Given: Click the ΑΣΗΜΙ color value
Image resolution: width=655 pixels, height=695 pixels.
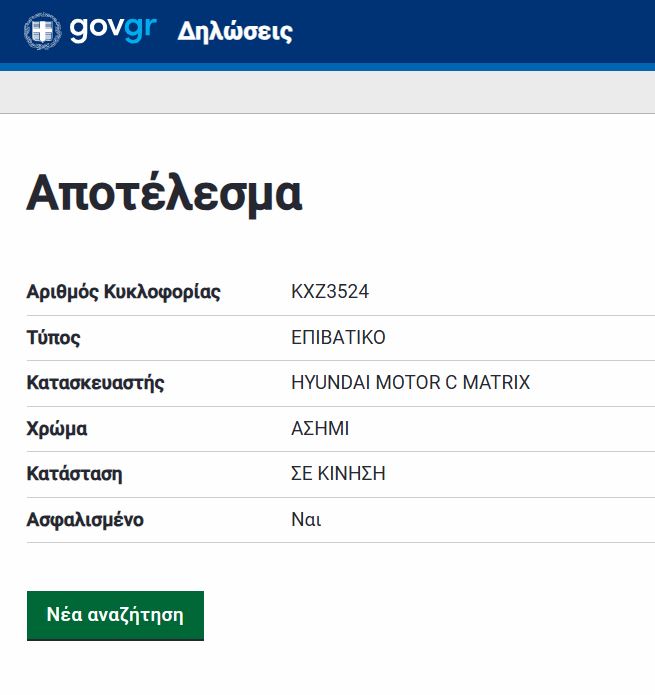Looking at the screenshot, I should pos(320,429).
